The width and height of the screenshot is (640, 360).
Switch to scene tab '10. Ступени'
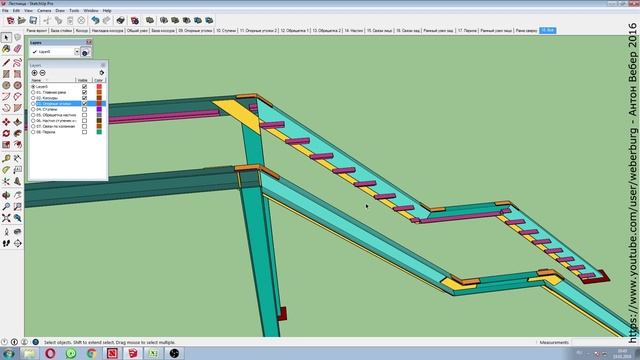[x=226, y=31]
